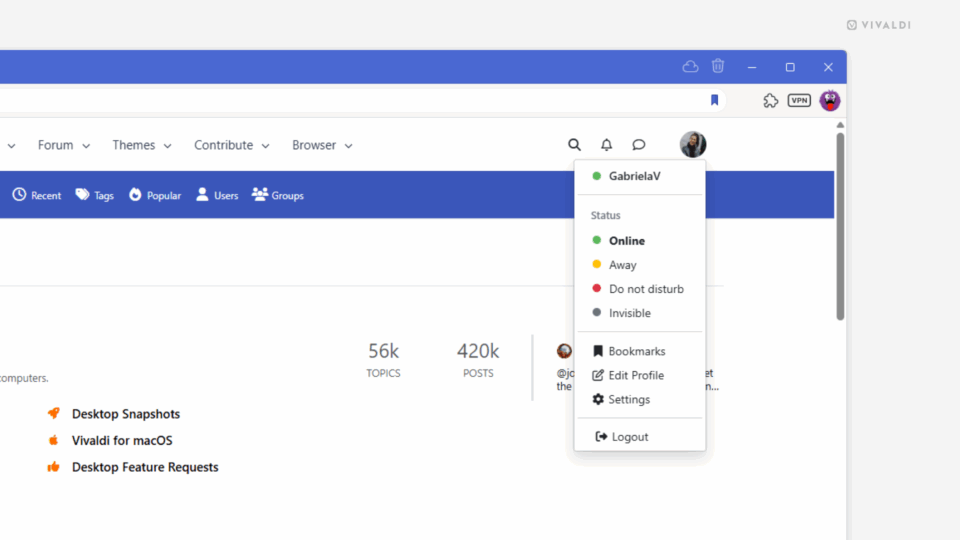Image resolution: width=960 pixels, height=540 pixels.
Task: Click the forum user avatar
Action: [x=692, y=144]
